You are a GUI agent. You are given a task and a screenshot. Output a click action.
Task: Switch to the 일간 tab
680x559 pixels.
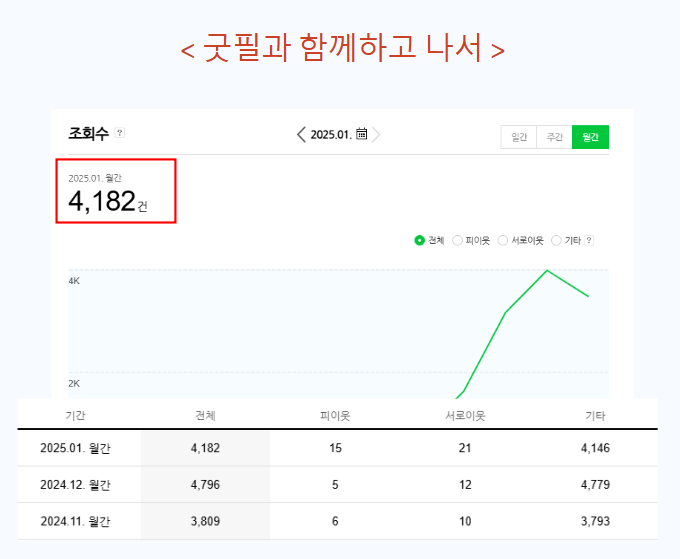(518, 137)
